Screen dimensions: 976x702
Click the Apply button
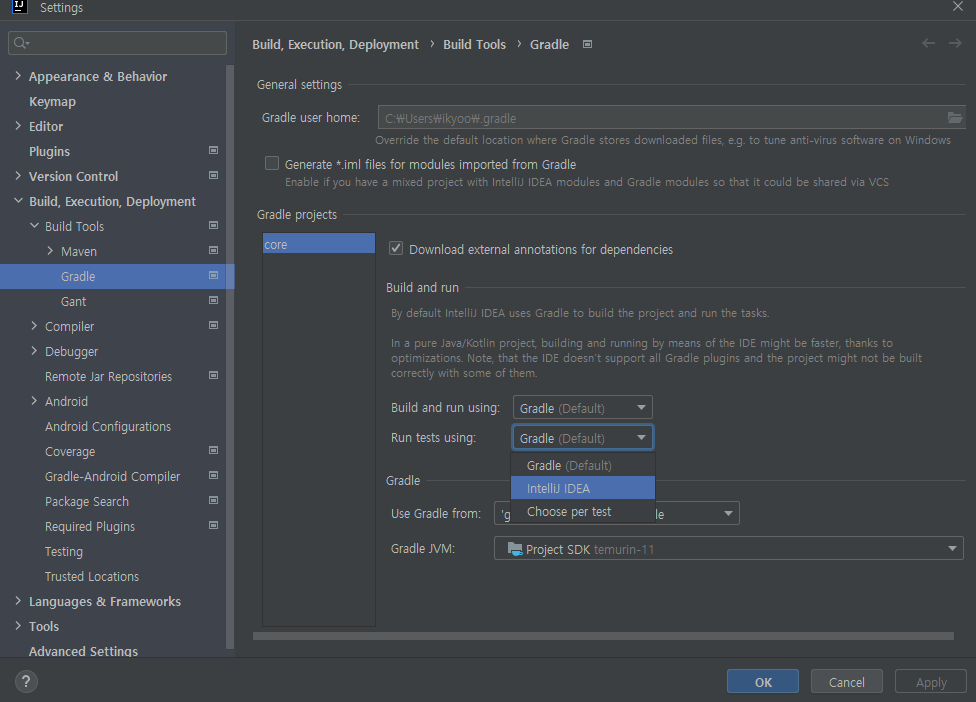click(931, 681)
